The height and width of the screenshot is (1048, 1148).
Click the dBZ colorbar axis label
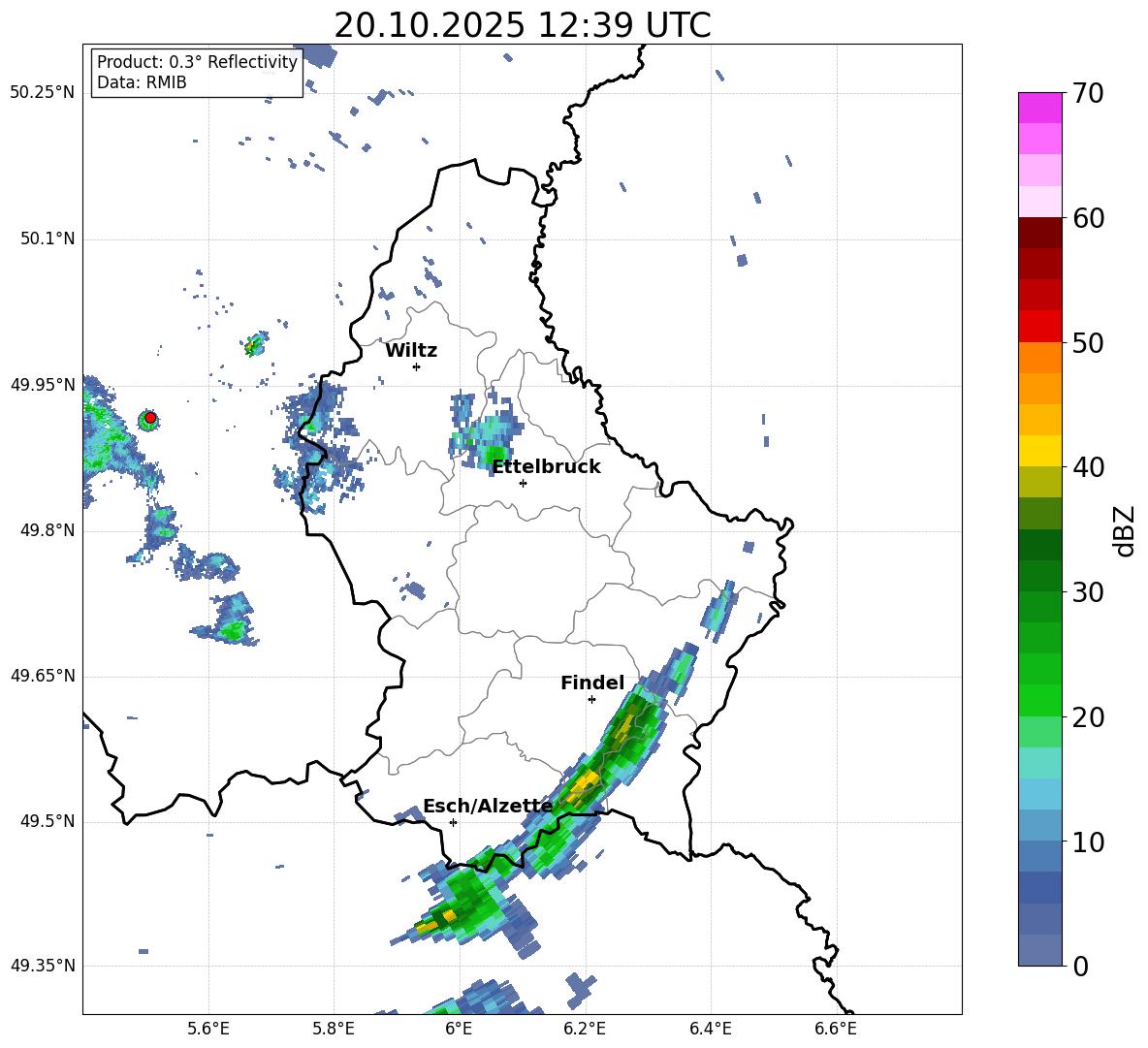point(1126,530)
